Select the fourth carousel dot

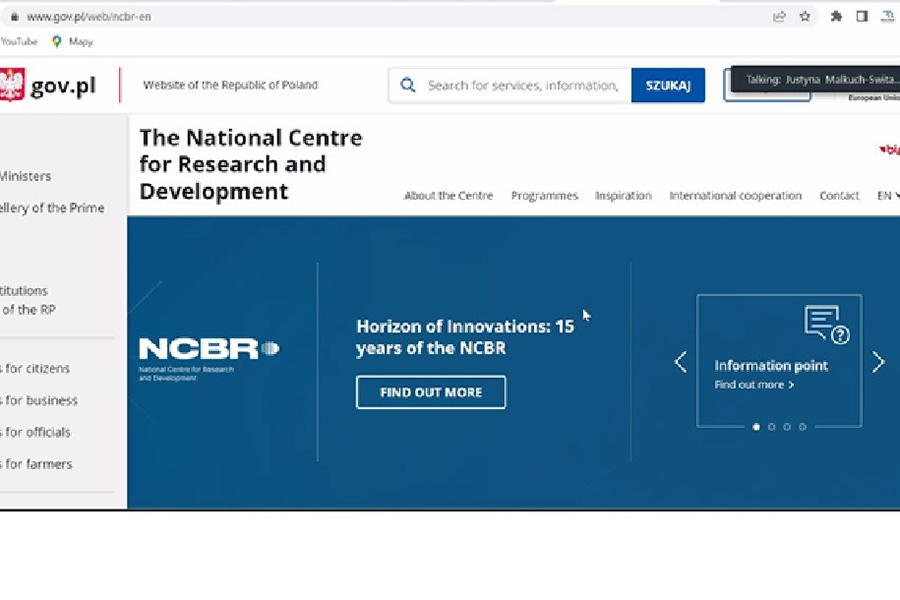[x=802, y=427]
